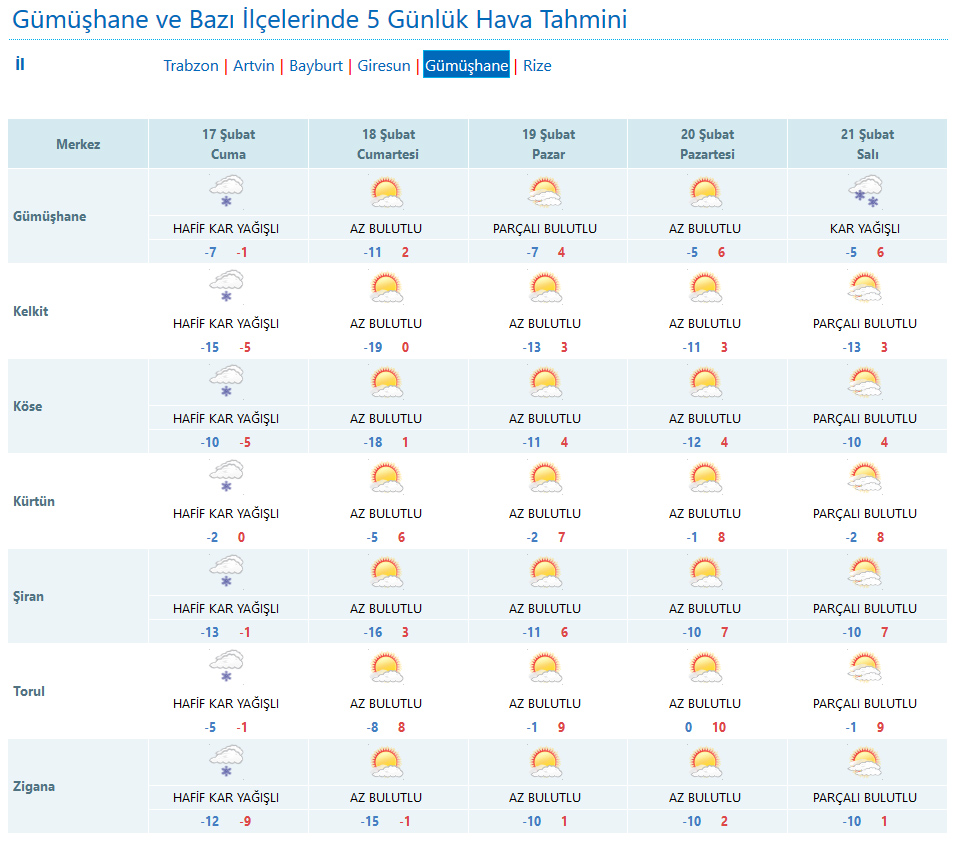Click the Zigana row label
Screen dimensions: 964x845
pos(34,786)
